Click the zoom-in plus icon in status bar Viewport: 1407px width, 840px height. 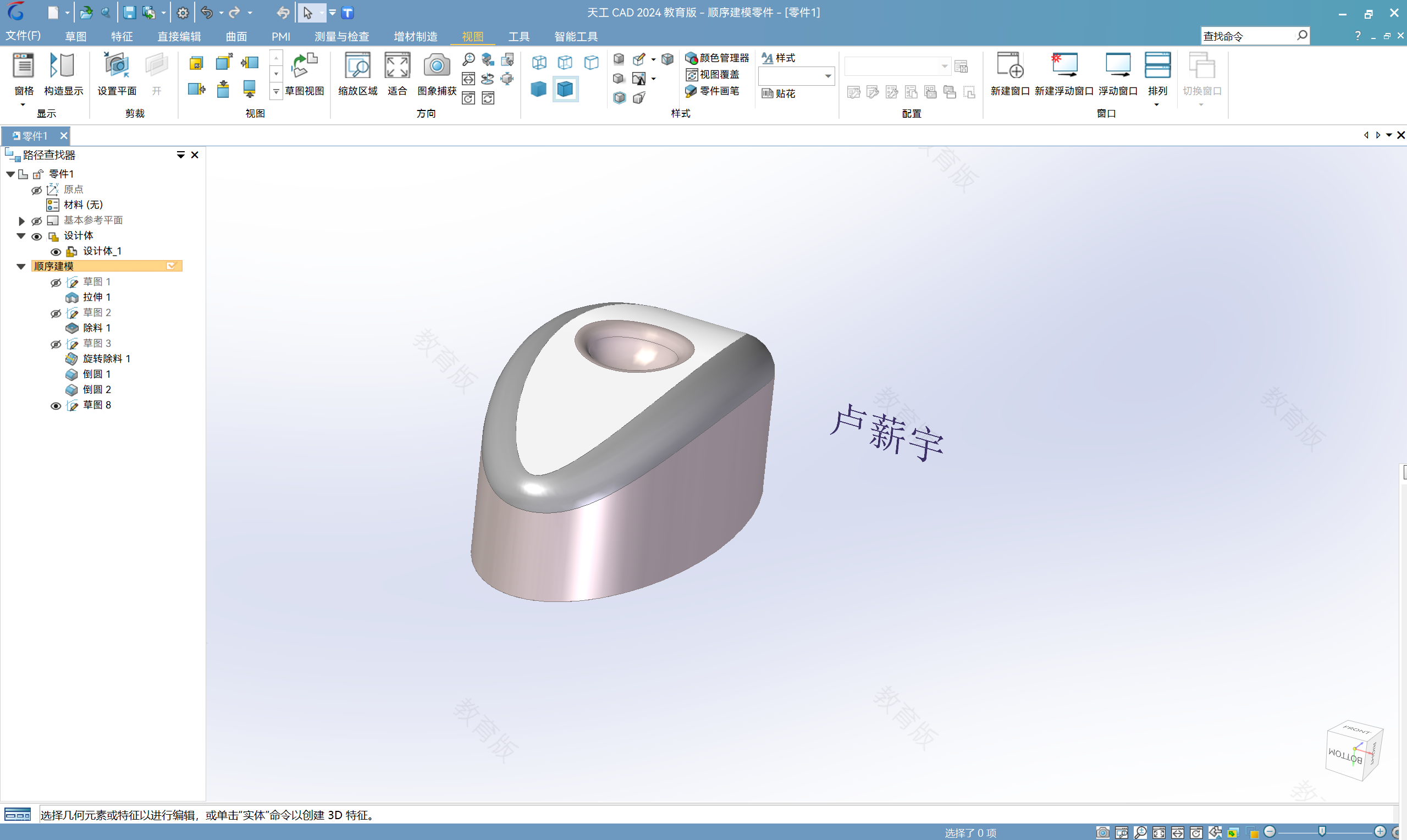(x=1380, y=832)
